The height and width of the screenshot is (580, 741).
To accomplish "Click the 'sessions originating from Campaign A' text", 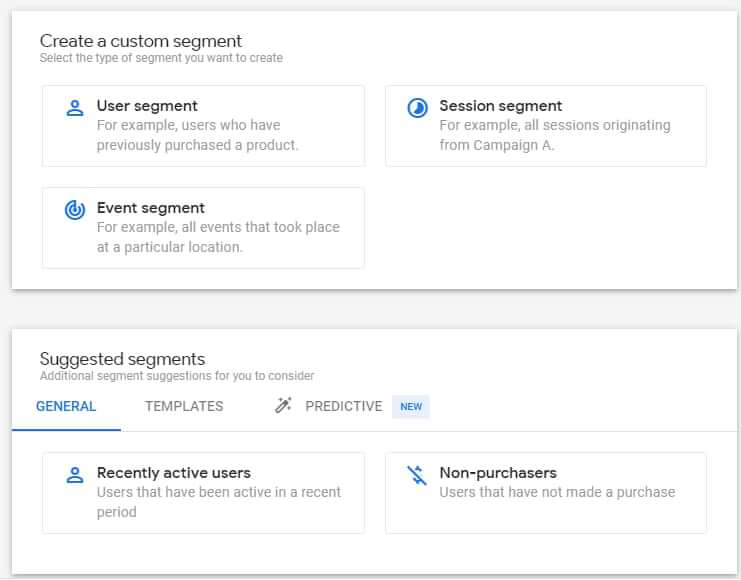I will (554, 135).
